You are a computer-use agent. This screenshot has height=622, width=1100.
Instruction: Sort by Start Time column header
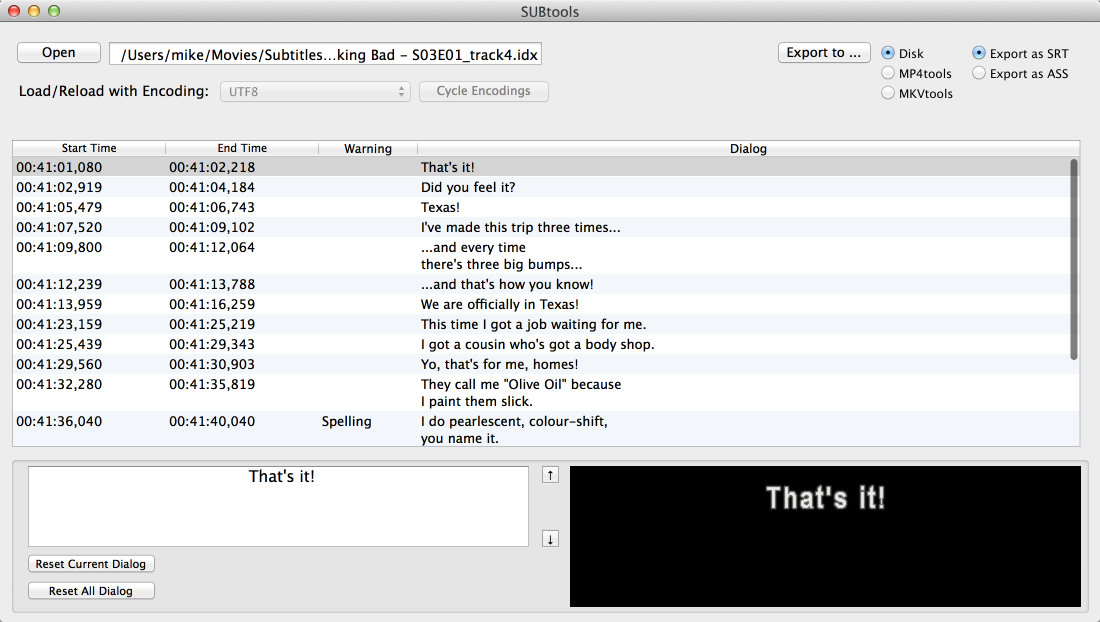pos(89,148)
